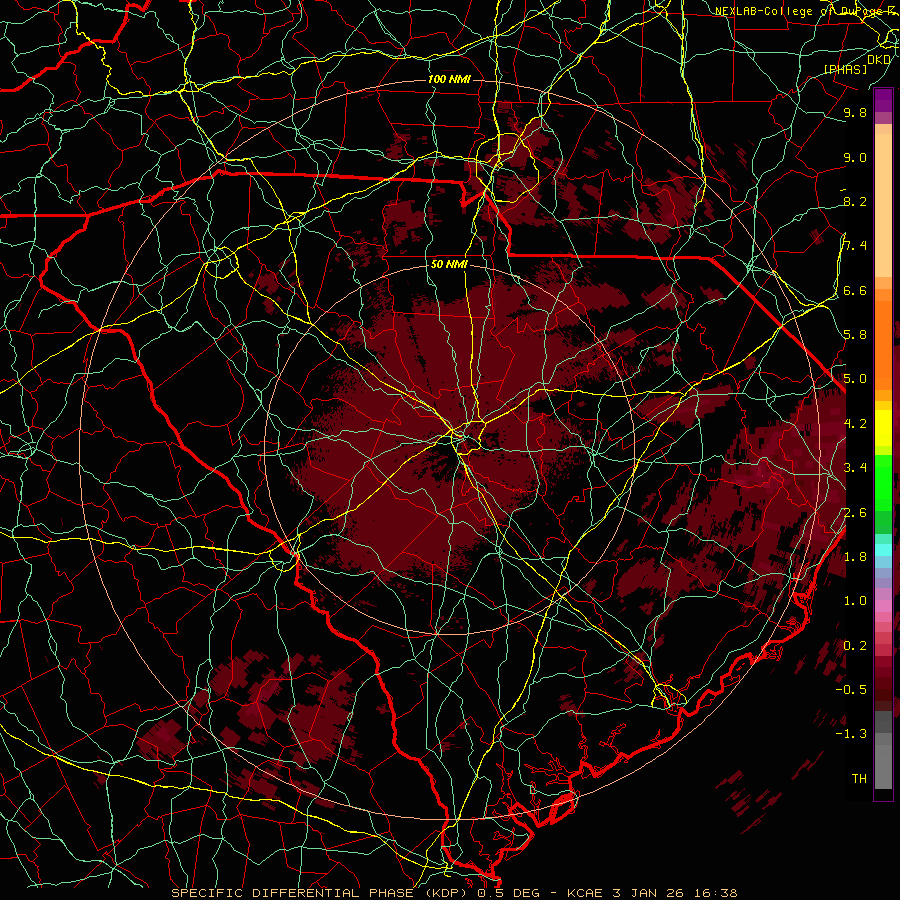Select the '7.4' scale value
This screenshot has width=900, height=900.
click(855, 246)
